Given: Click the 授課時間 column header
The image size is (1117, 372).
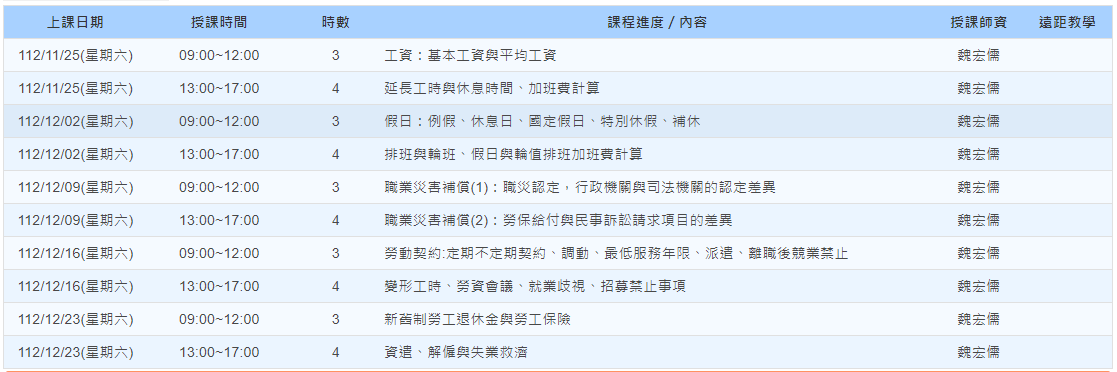Looking at the screenshot, I should 219,23.
